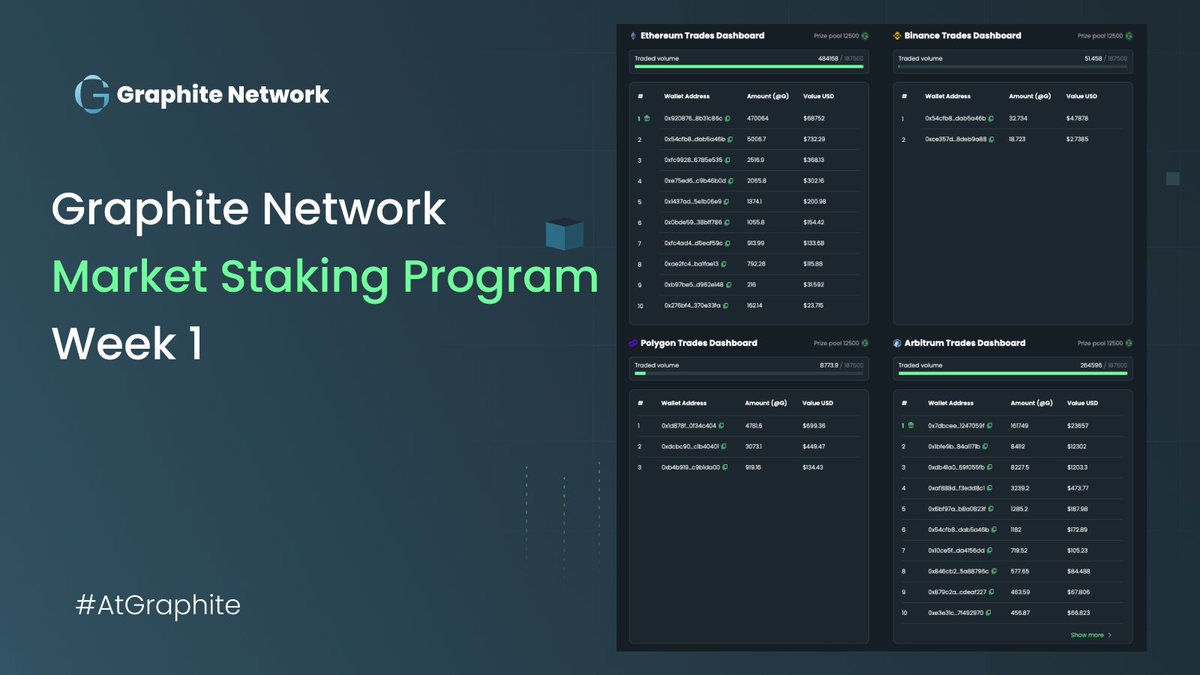The image size is (1200, 675).
Task: Click the Ethereum amount 470064
Action: point(757,118)
